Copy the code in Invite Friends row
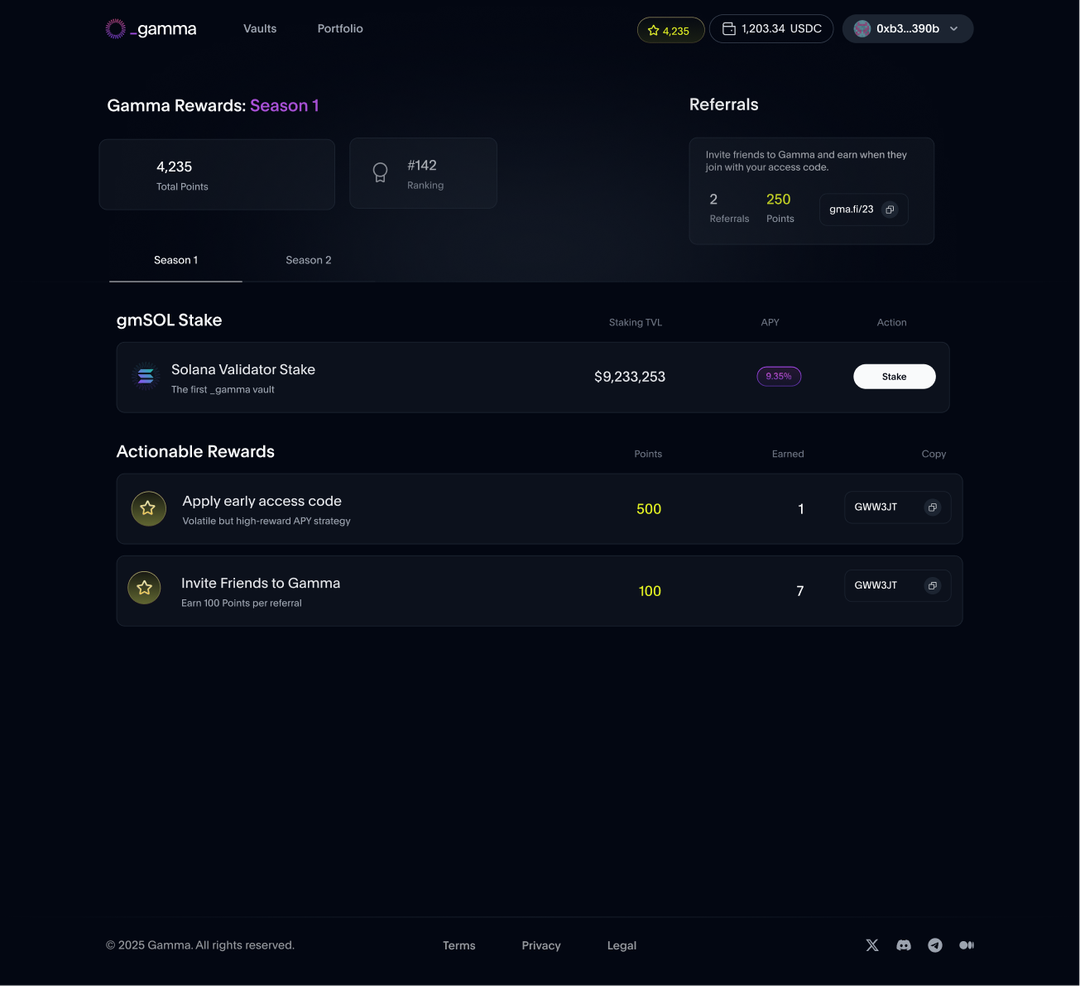This screenshot has height=986, width=1080. 933,586
